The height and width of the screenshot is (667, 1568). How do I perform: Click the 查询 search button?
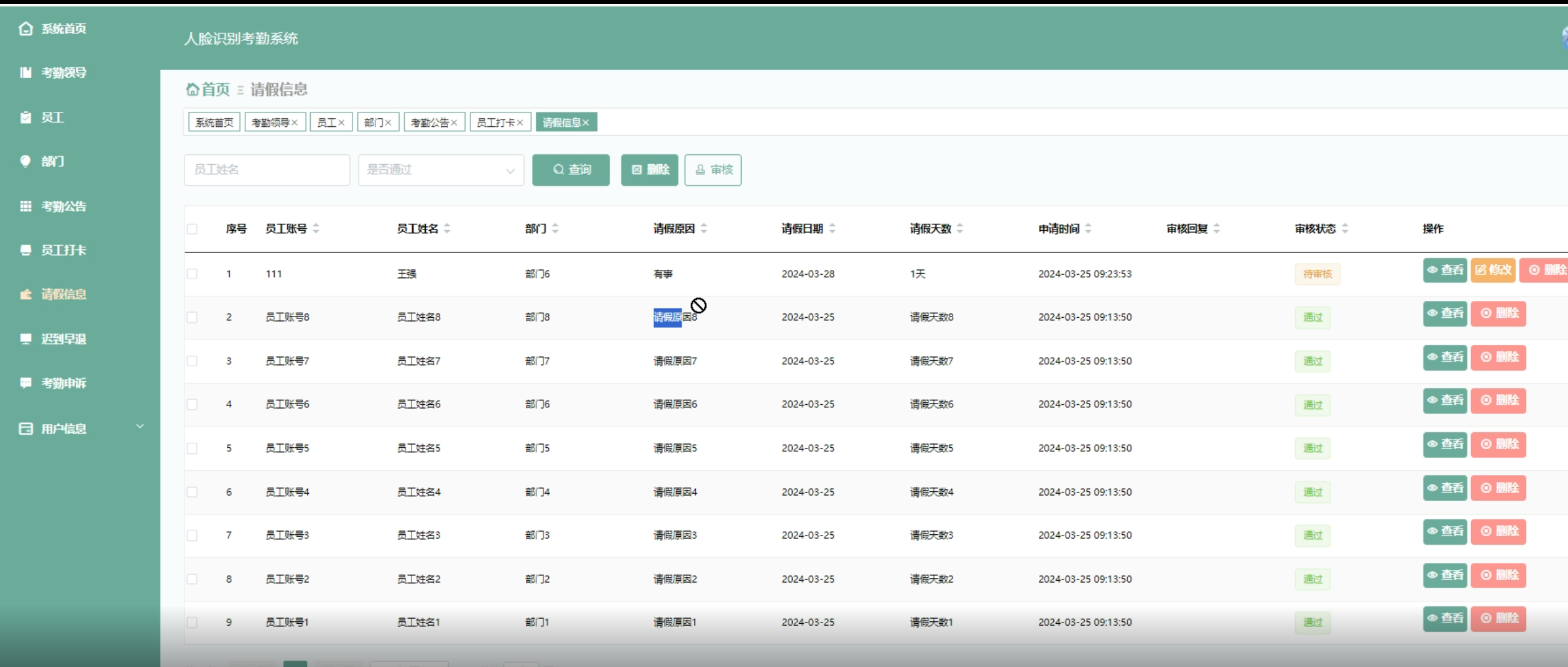click(570, 170)
